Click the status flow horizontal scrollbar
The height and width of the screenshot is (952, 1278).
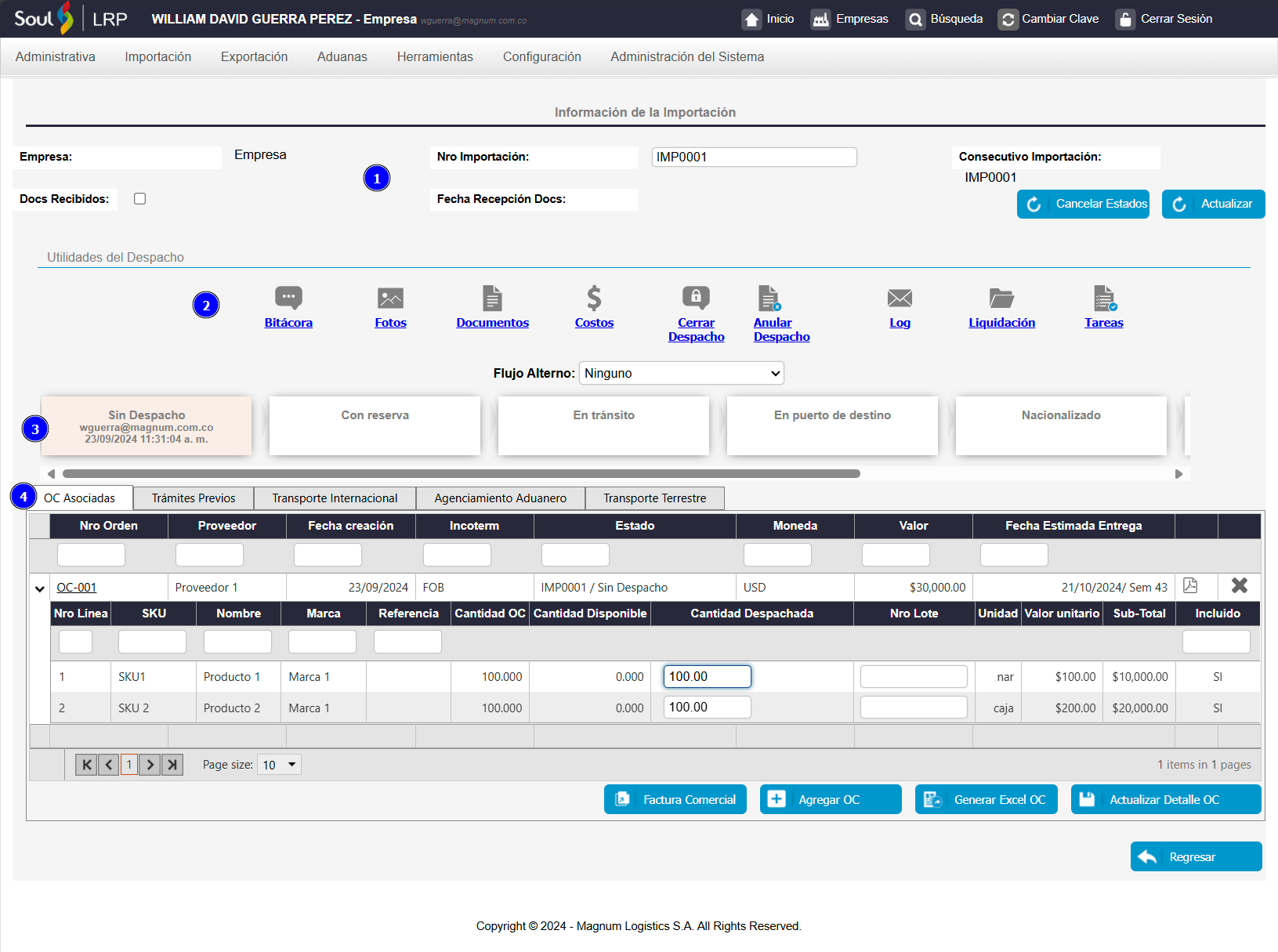pos(461,474)
